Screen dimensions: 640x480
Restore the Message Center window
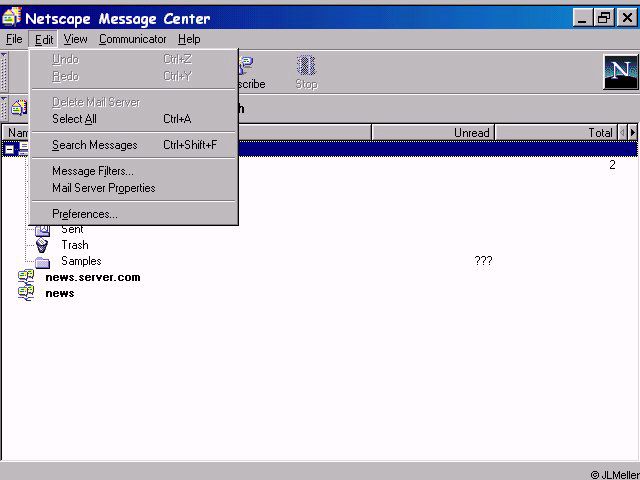(x=604, y=18)
